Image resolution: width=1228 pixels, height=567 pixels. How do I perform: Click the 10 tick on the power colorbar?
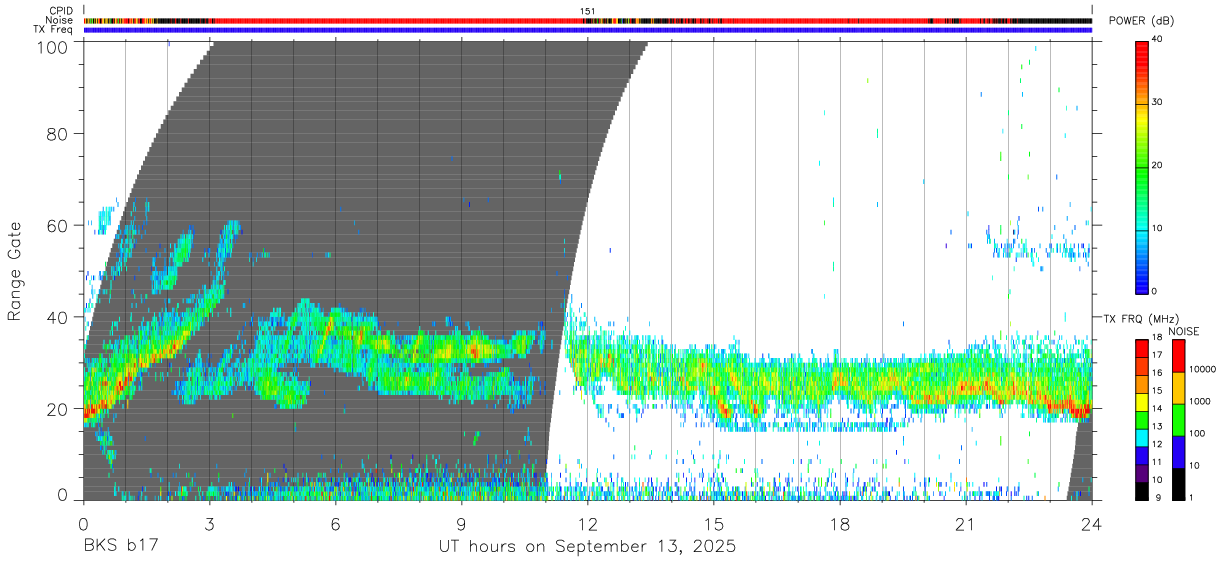click(1157, 229)
